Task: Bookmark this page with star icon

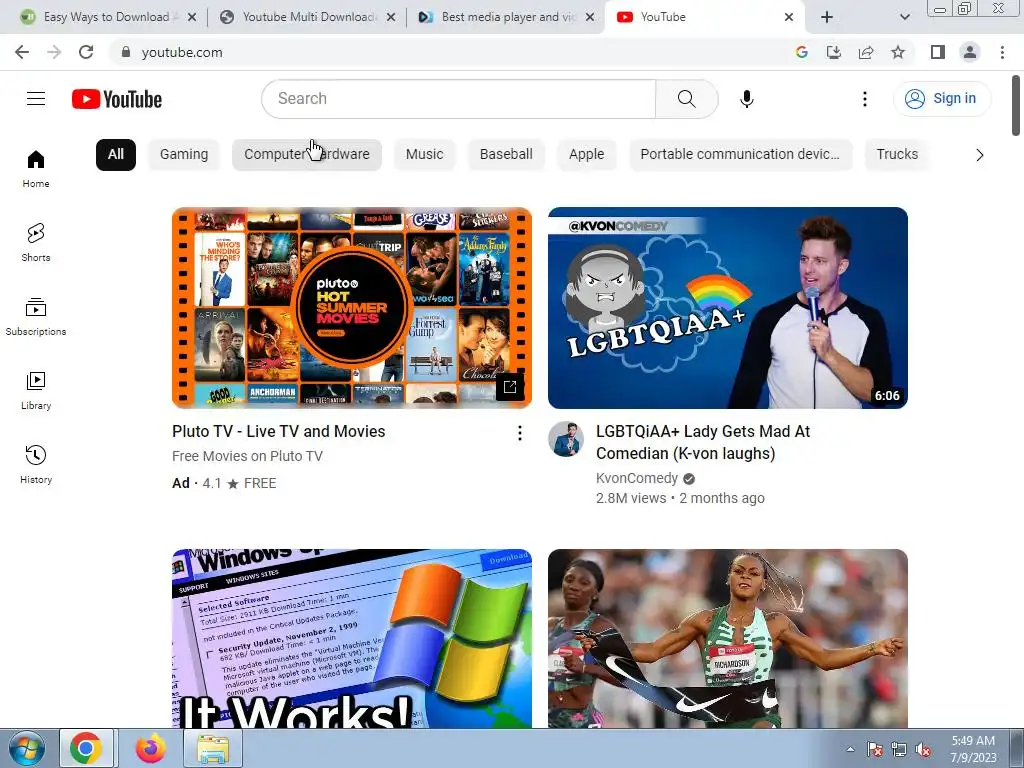Action: (x=898, y=52)
